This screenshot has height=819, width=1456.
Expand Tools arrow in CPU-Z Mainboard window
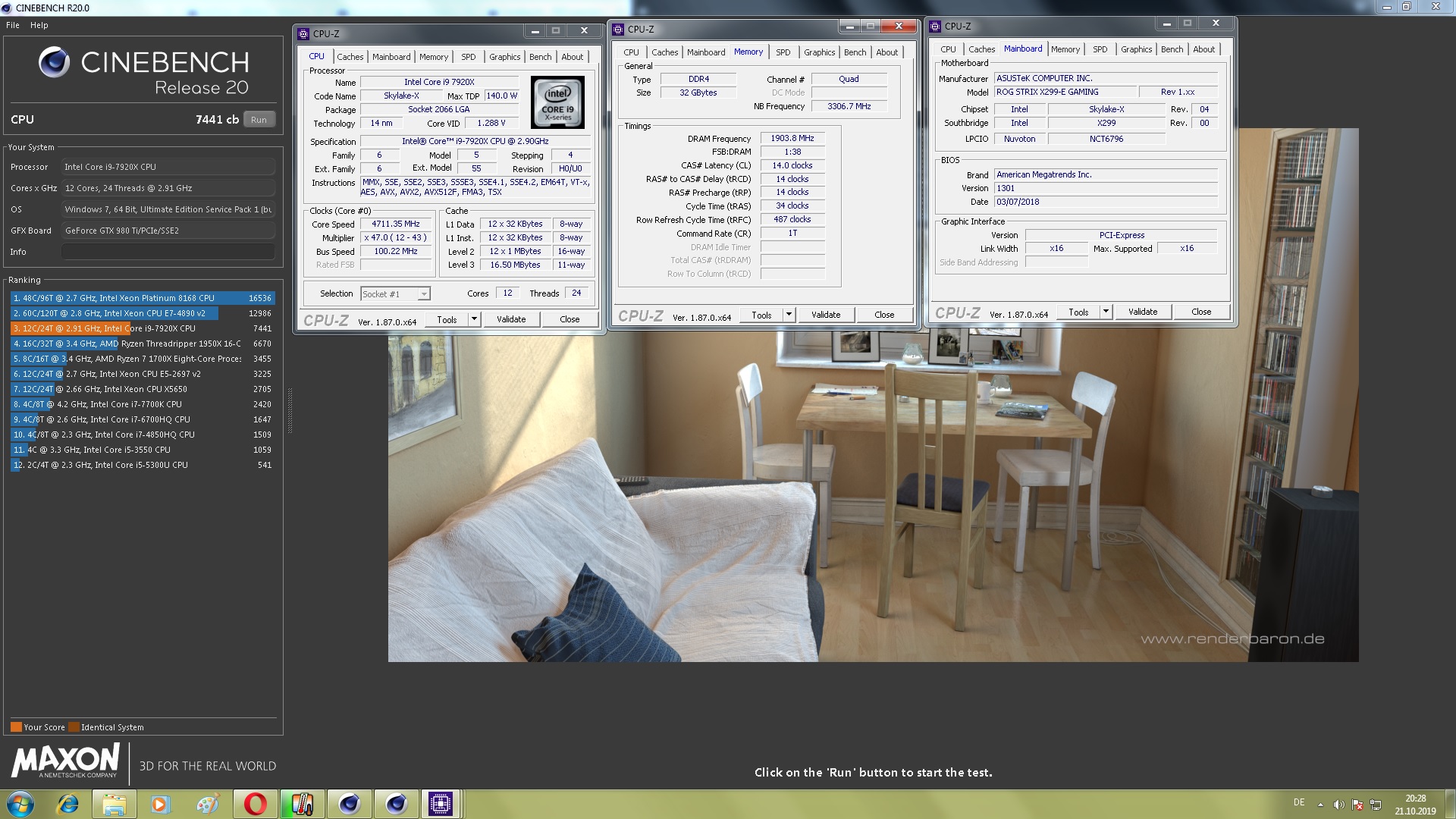pyautogui.click(x=1106, y=312)
